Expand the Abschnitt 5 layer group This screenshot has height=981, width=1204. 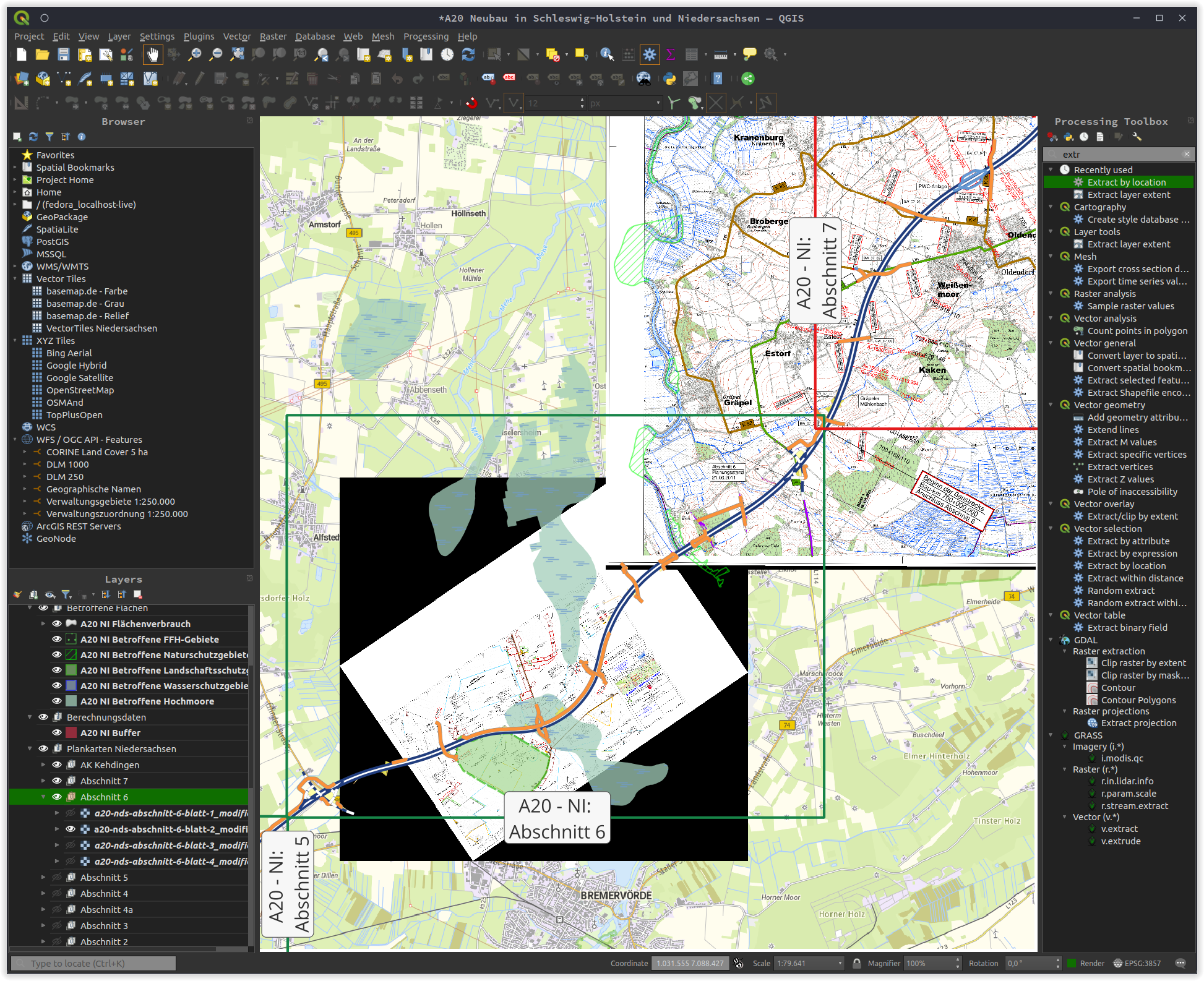coord(43,877)
